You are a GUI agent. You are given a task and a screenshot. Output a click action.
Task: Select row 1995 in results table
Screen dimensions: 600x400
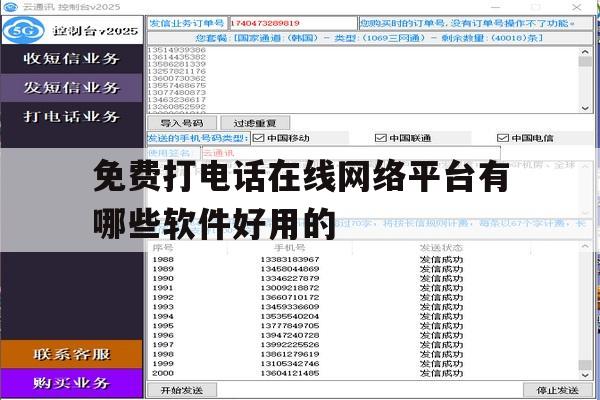coord(364,326)
